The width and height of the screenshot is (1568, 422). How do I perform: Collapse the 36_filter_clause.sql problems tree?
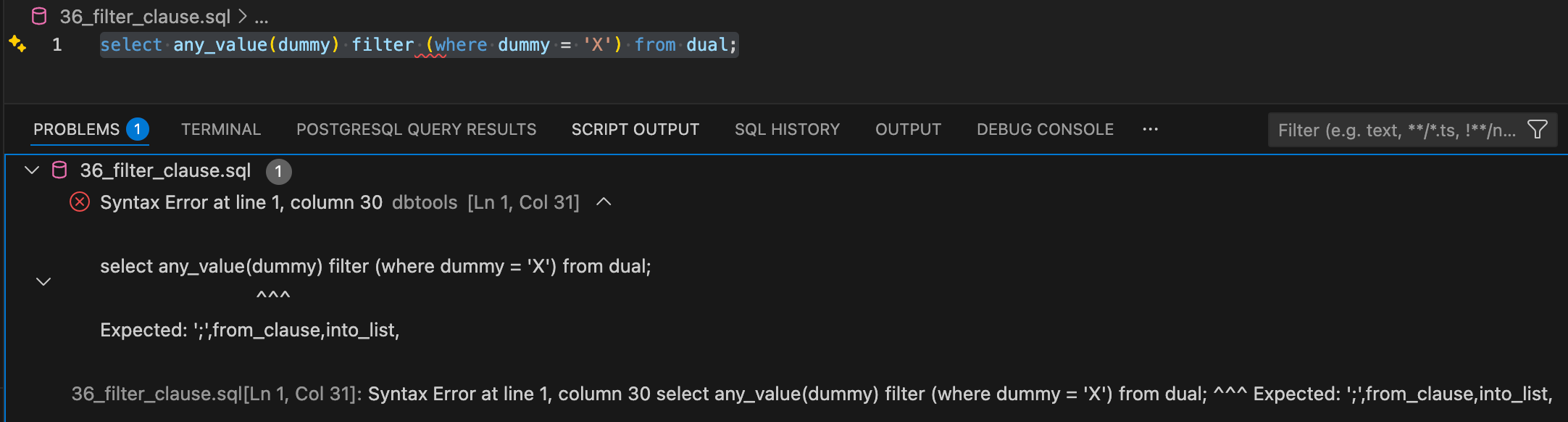tap(32, 170)
